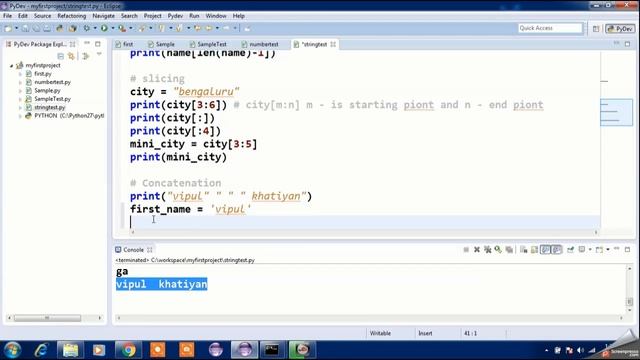Expand the Sample.py tree node

pos(20,91)
